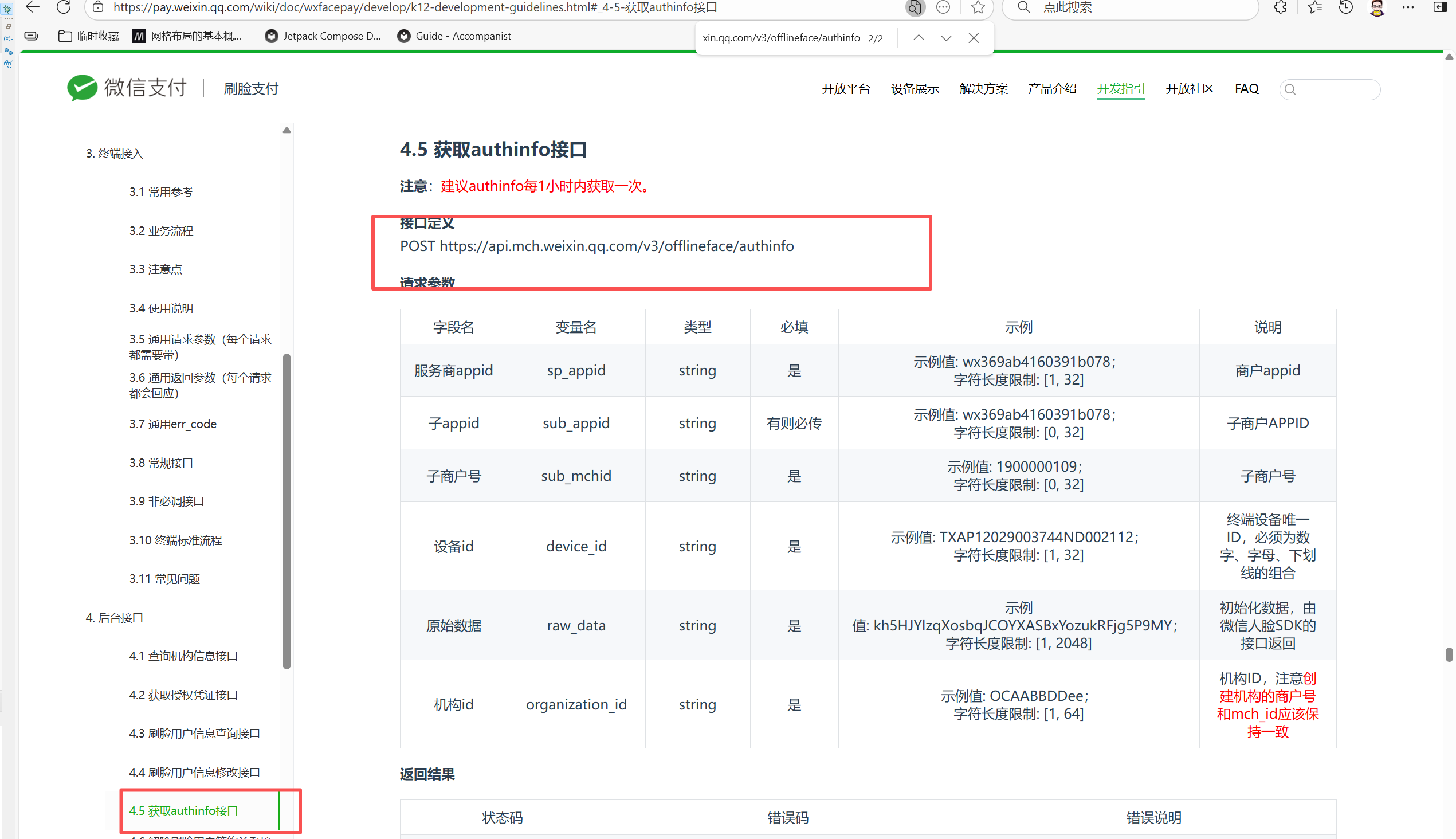Image resolution: width=1456 pixels, height=839 pixels.
Task: Click the browser refresh button
Action: click(64, 7)
